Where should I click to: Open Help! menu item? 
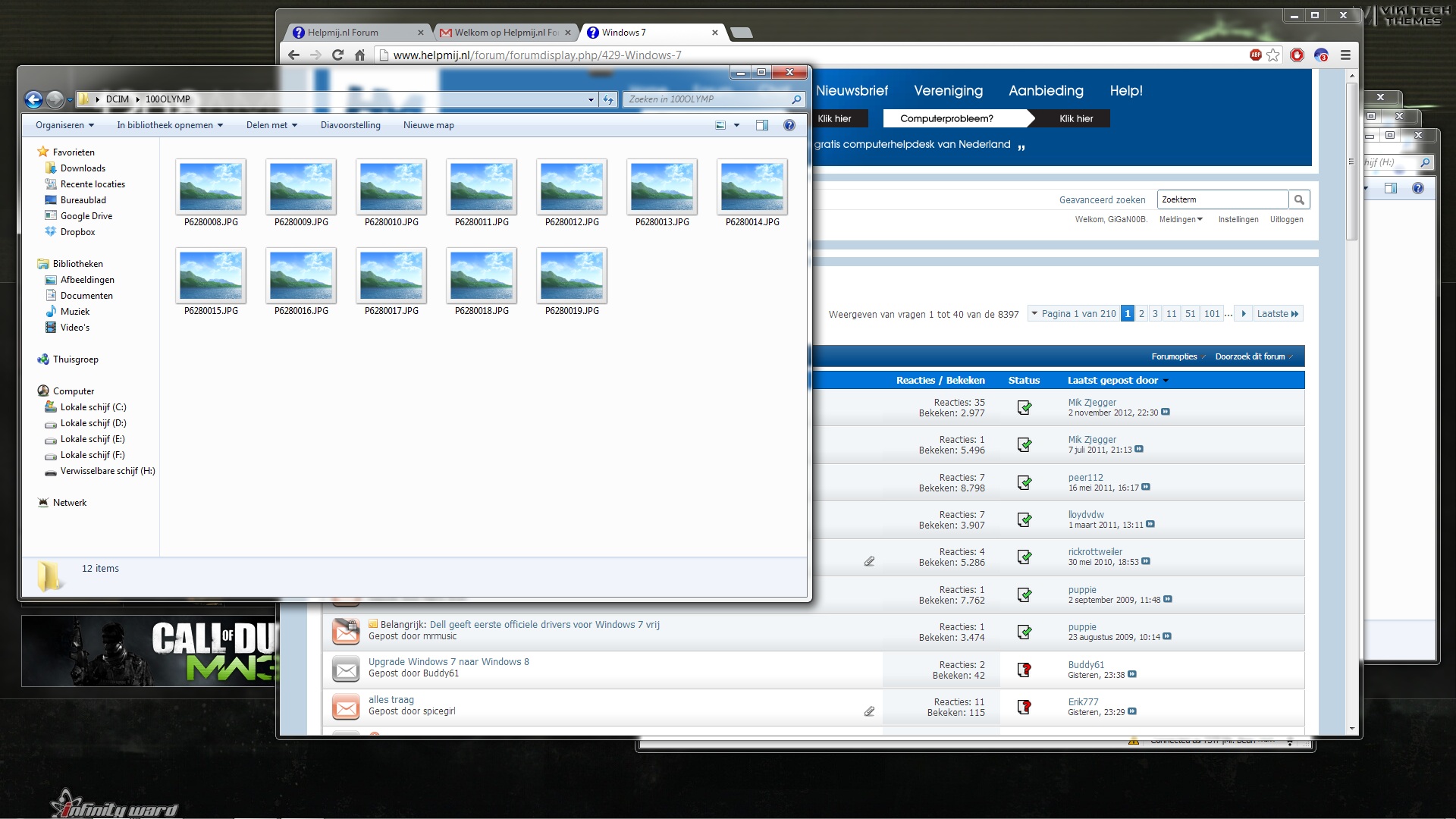pyautogui.click(x=1126, y=90)
